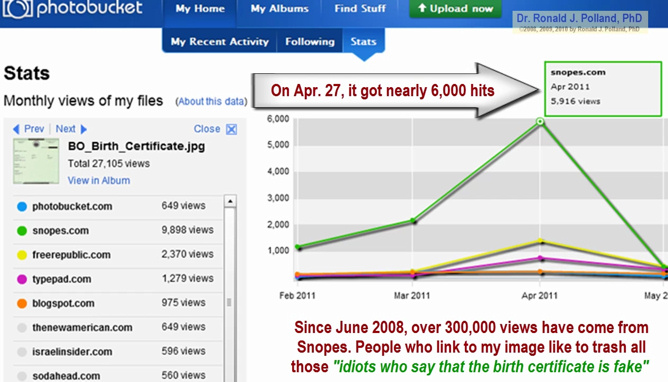Click the Upload now arrow button
The height and width of the screenshot is (382, 668).
[455, 9]
